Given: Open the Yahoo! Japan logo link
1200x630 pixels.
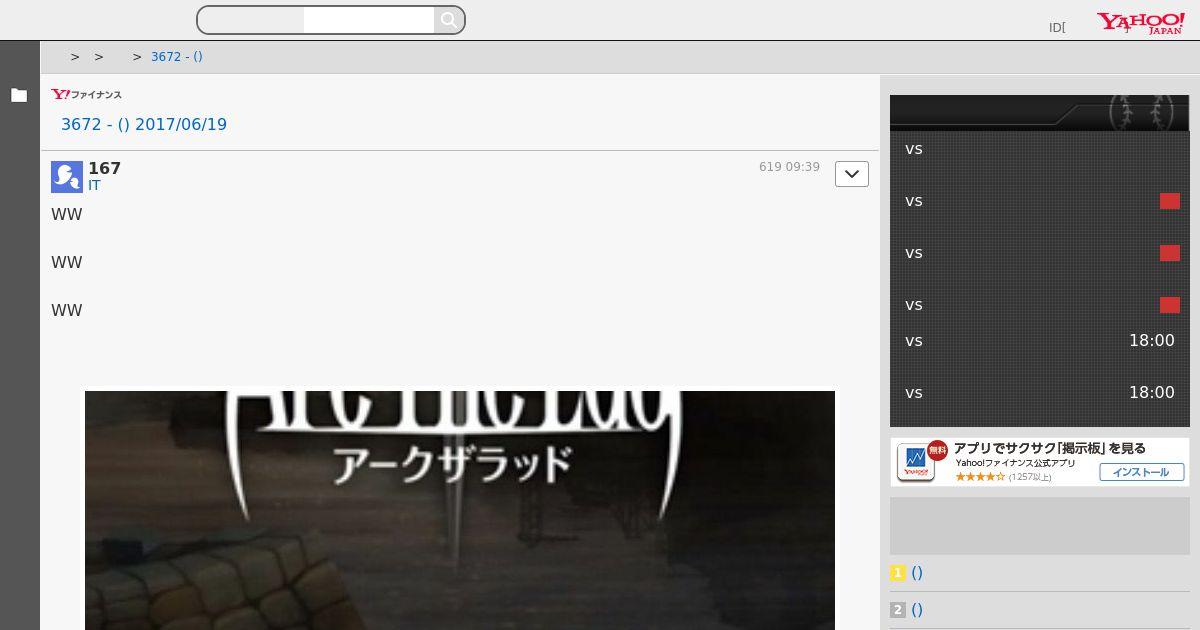Looking at the screenshot, I should click(1140, 23).
